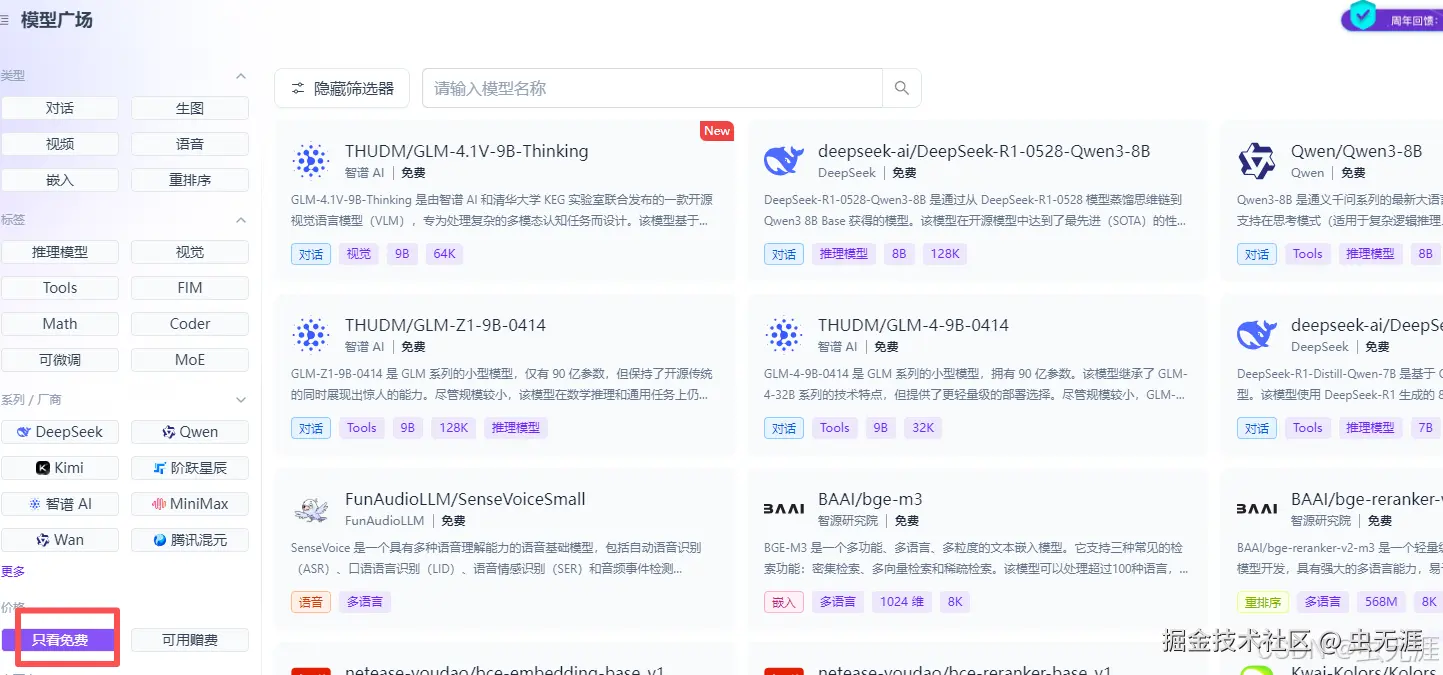The image size is (1443, 675).
Task: Click the filter icon in 隐藏筛选器
Action: 297,88
